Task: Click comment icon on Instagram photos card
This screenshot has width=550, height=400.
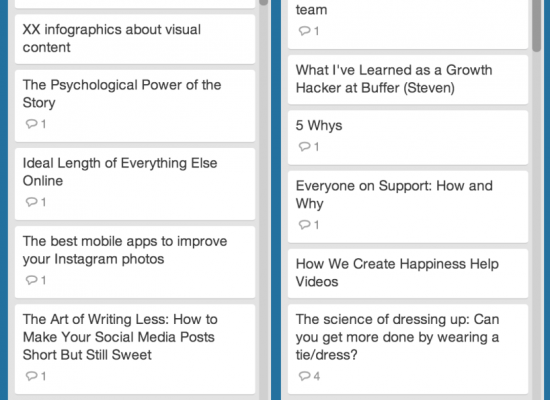Action: coord(31,280)
